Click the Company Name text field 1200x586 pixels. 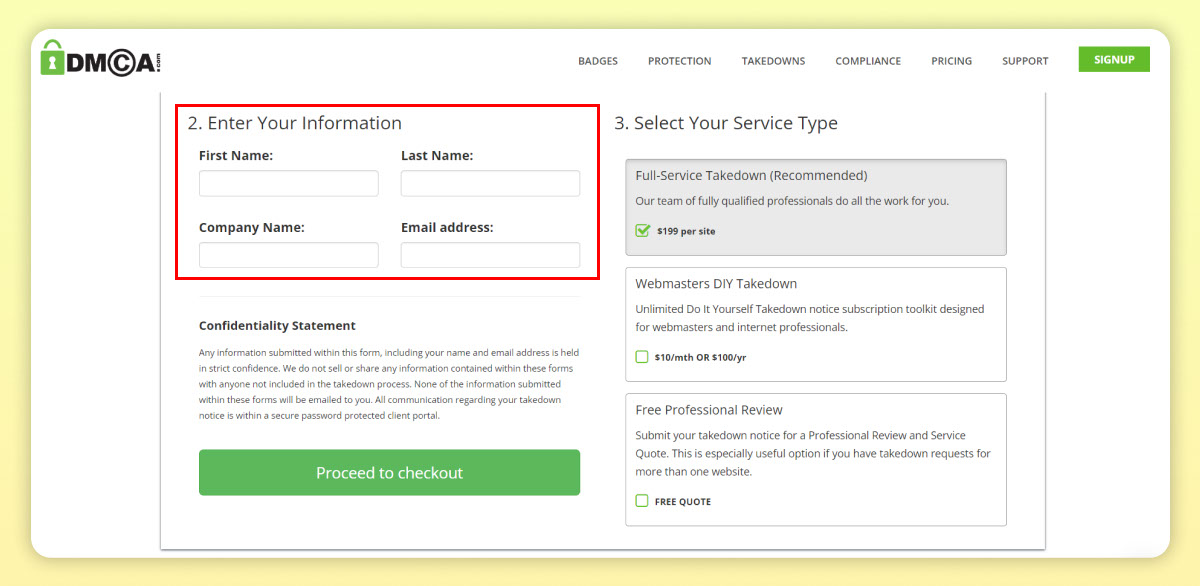[x=288, y=255]
